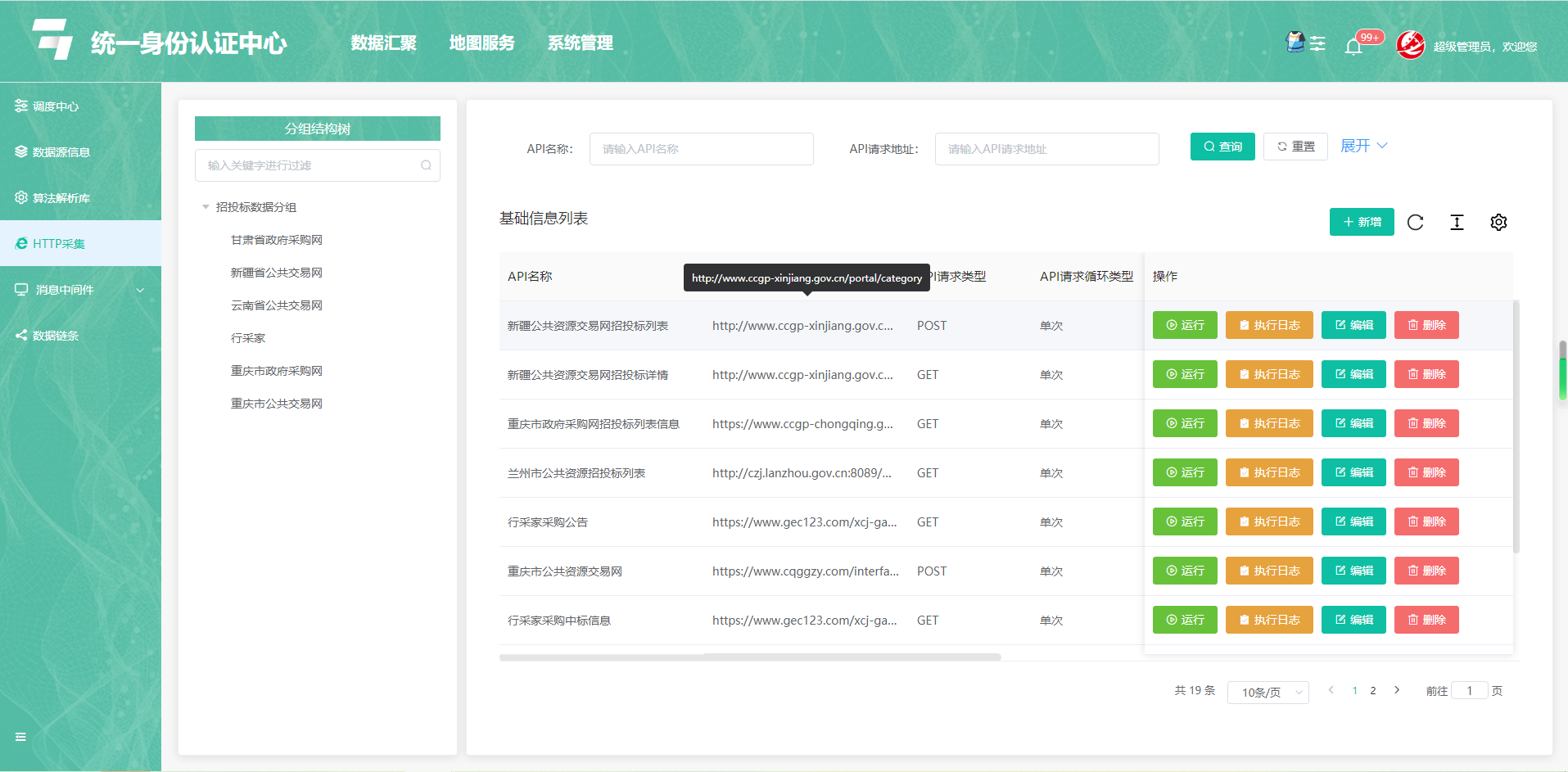Screen dimensions: 1568x772
Task: Collapse the 招投标数据分组 tree node
Action: point(206,207)
